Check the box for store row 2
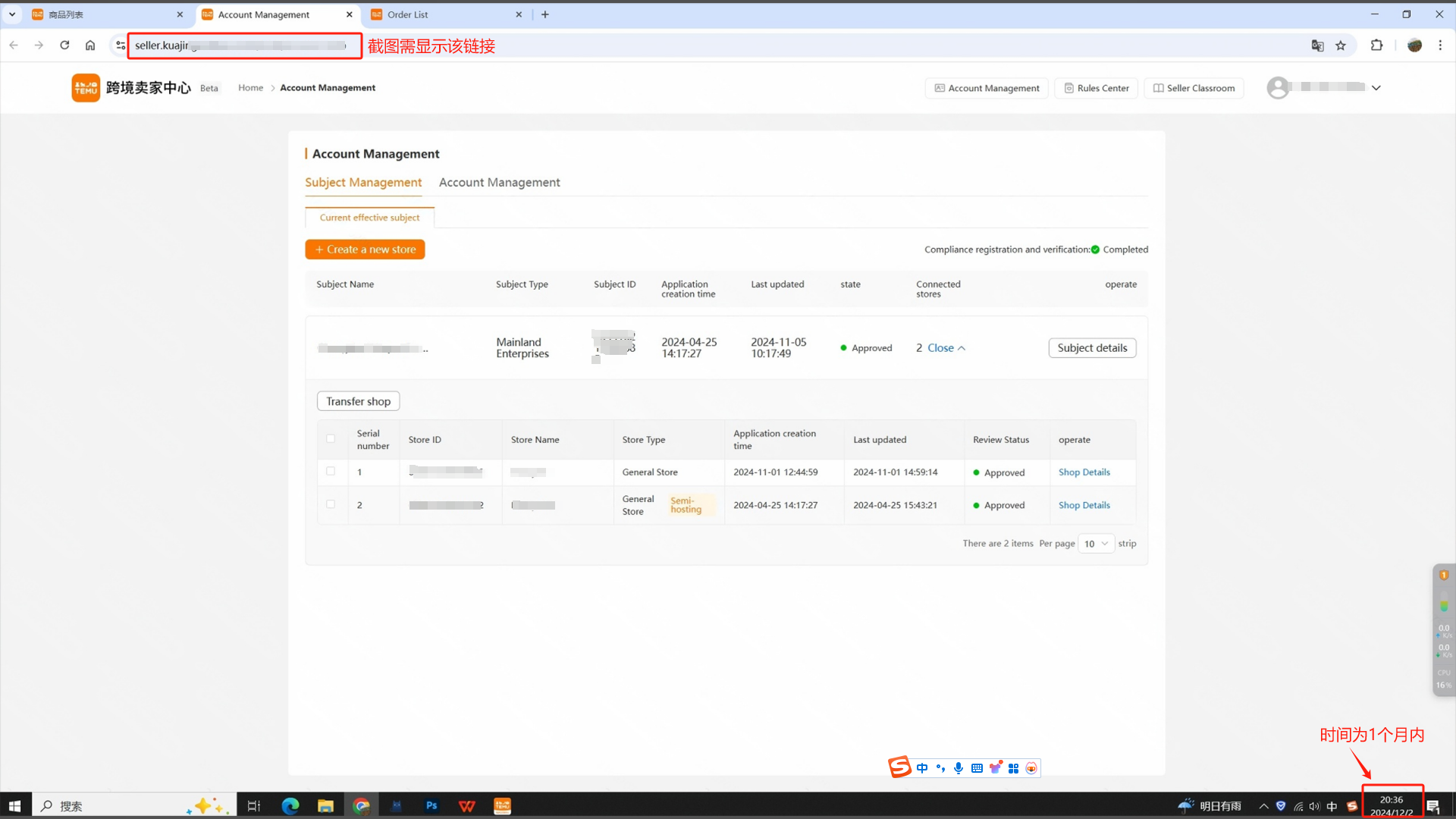Screen dimensions: 1456x819 [331, 504]
